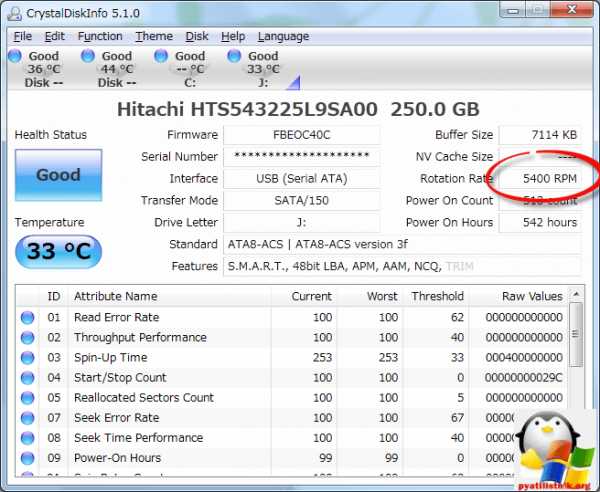Screen dimensions: 600x492
Task: Click status orb for Read Error Rate
Action: click(x=28, y=317)
